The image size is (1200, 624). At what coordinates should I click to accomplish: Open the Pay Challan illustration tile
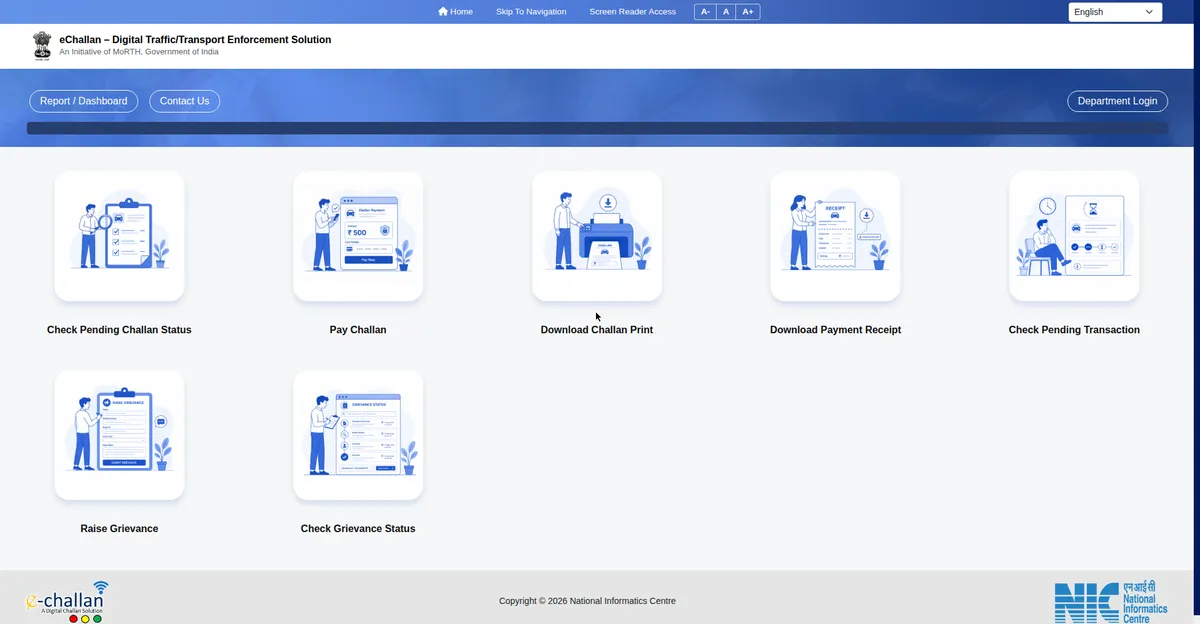(x=358, y=236)
